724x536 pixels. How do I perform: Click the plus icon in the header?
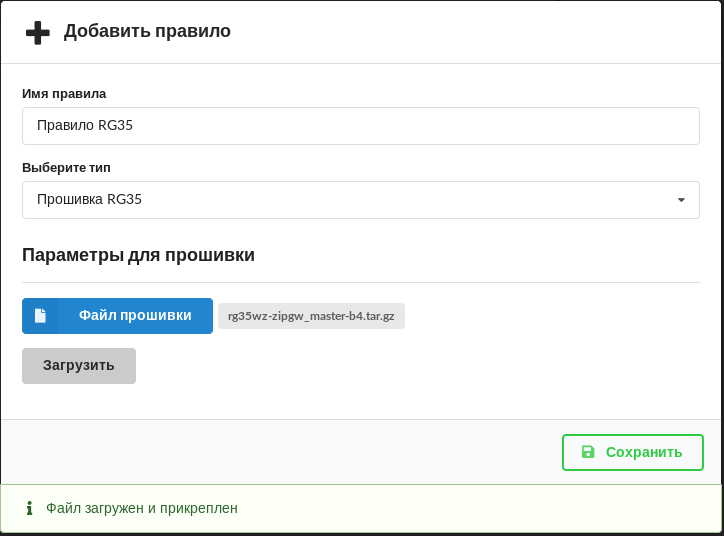click(38, 32)
